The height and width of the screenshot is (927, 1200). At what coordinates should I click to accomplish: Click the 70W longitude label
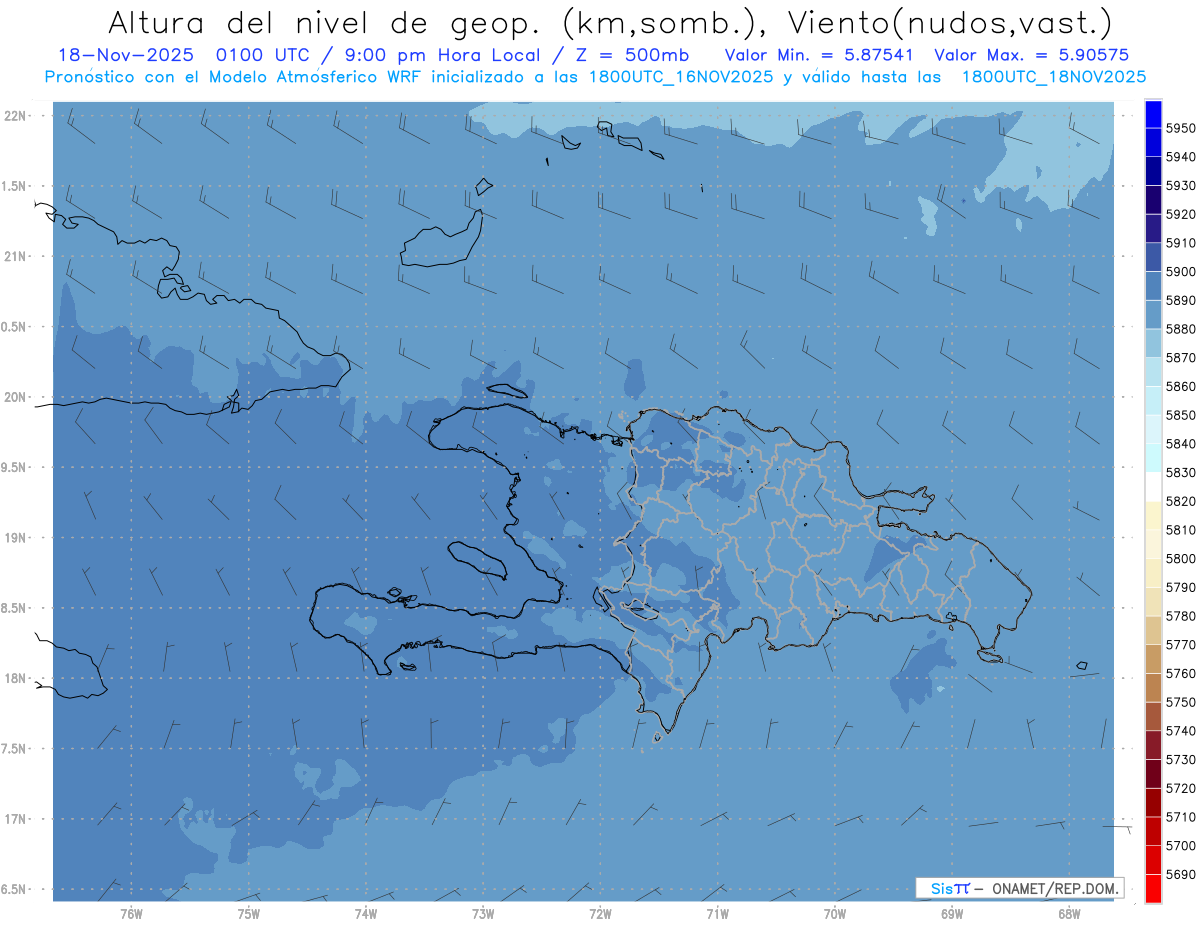(x=835, y=913)
